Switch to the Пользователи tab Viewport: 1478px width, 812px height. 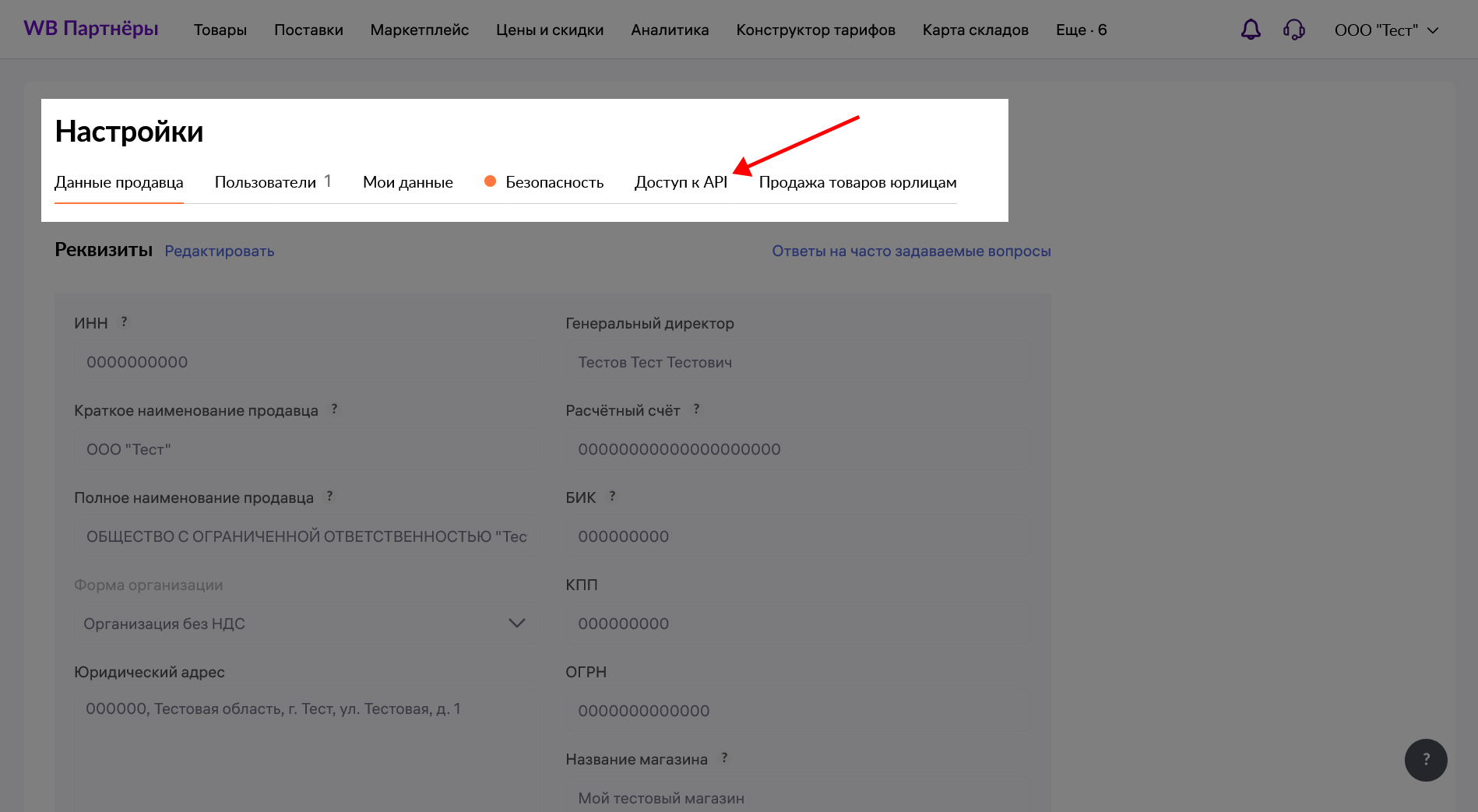pos(273,182)
